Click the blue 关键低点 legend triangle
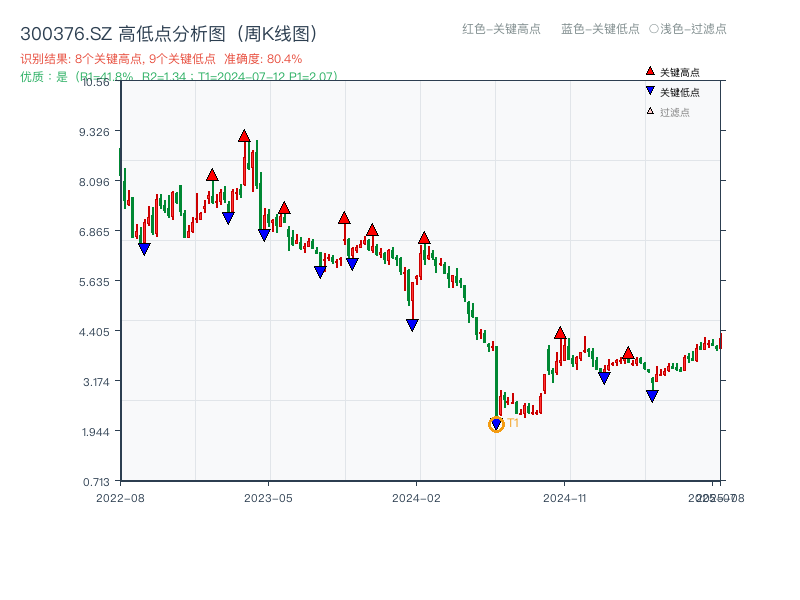This screenshot has width=800, height=600. [x=650, y=91]
